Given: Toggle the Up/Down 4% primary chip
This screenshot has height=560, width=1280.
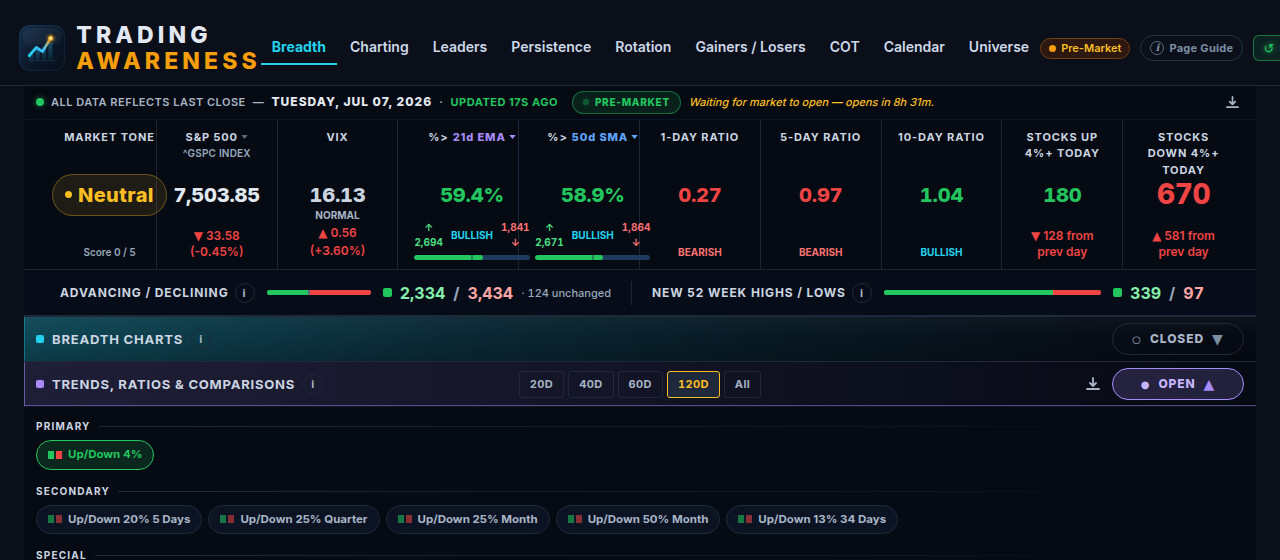Looking at the screenshot, I should 95,455.
